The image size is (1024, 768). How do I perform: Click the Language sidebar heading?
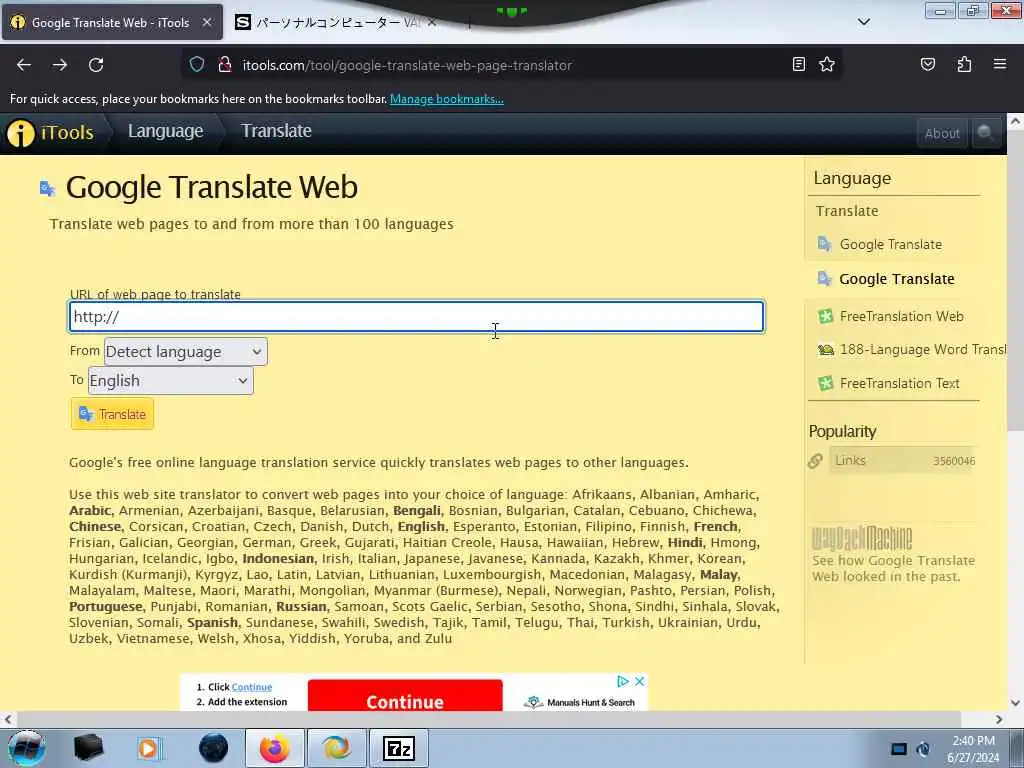pos(852,178)
